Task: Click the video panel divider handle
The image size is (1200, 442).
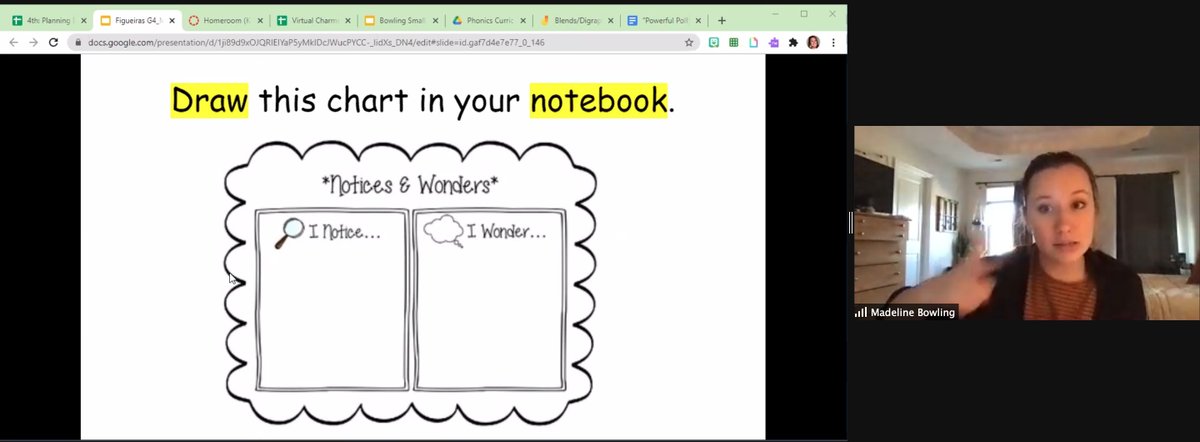Action: [x=850, y=223]
